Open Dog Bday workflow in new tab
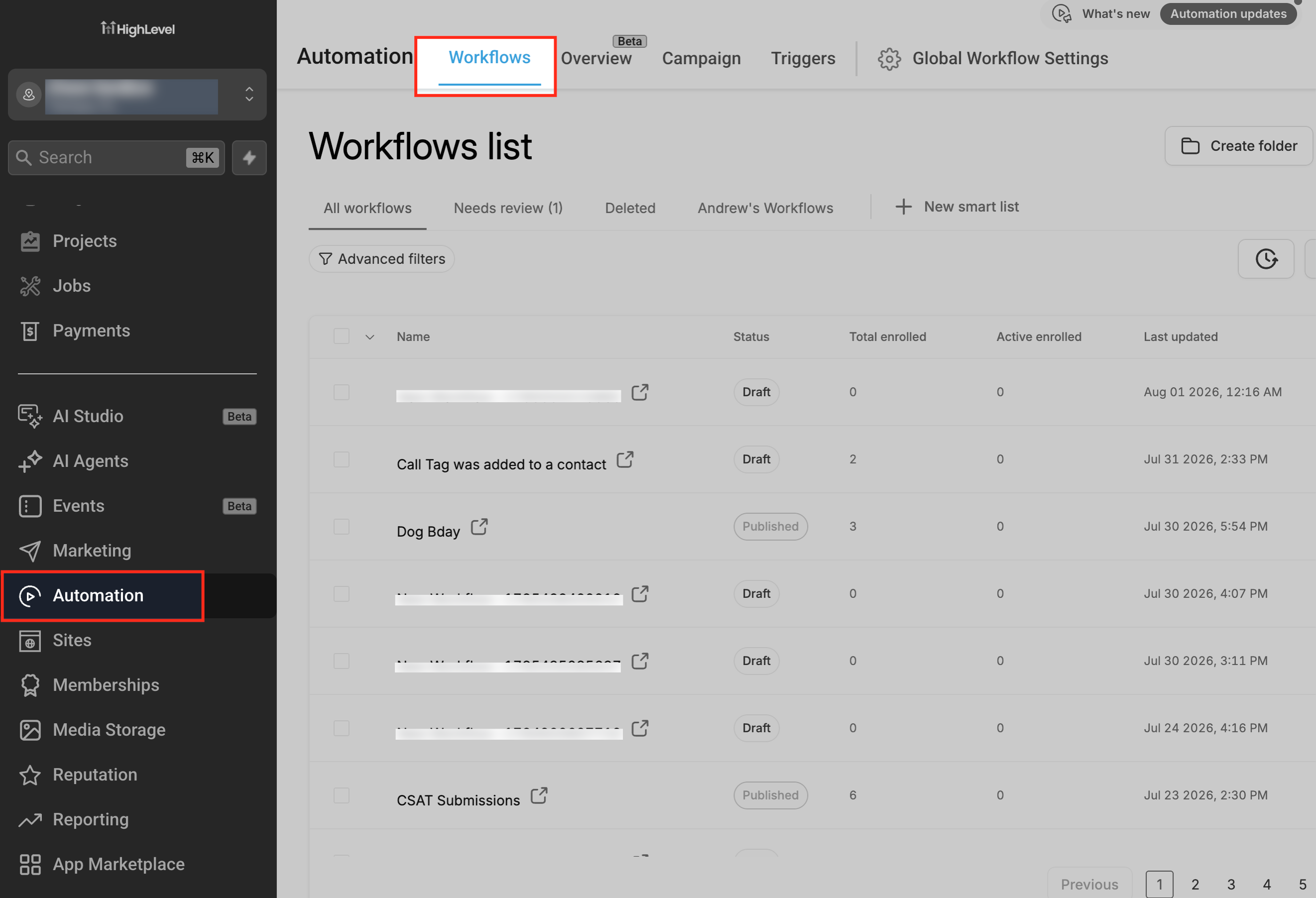 click(x=479, y=527)
